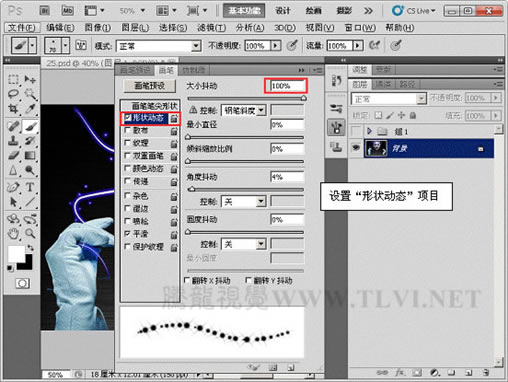This screenshot has width=508, height=382.
Task: Hide the 背景 layer with eye icon
Action: (x=356, y=147)
